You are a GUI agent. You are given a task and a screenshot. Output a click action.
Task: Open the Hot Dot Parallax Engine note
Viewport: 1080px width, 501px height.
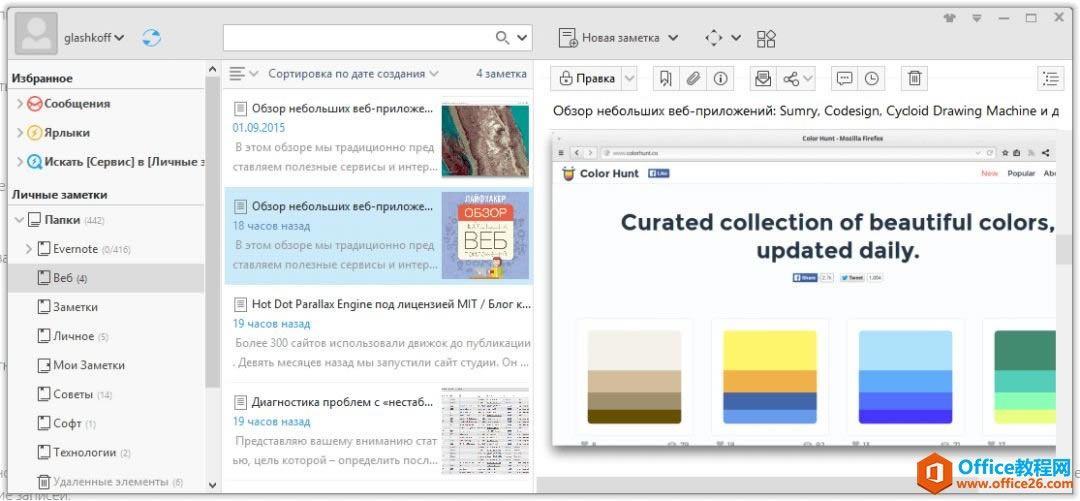click(x=378, y=334)
